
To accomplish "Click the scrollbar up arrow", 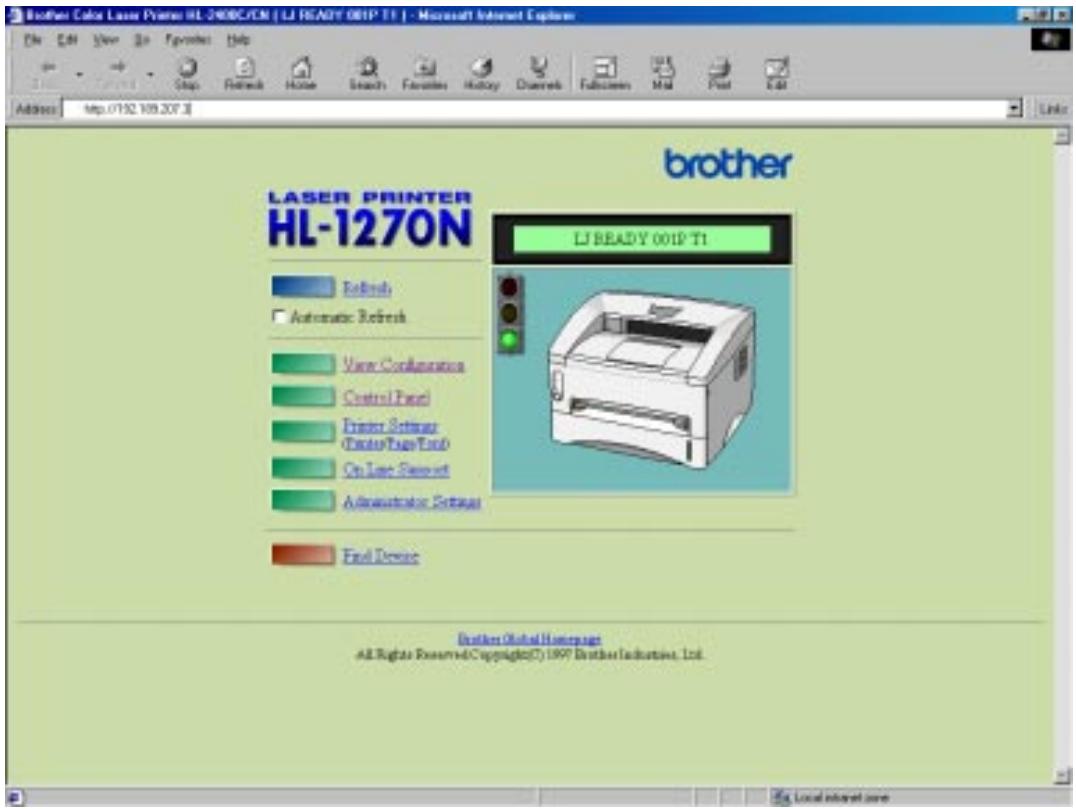I will click(1062, 136).
